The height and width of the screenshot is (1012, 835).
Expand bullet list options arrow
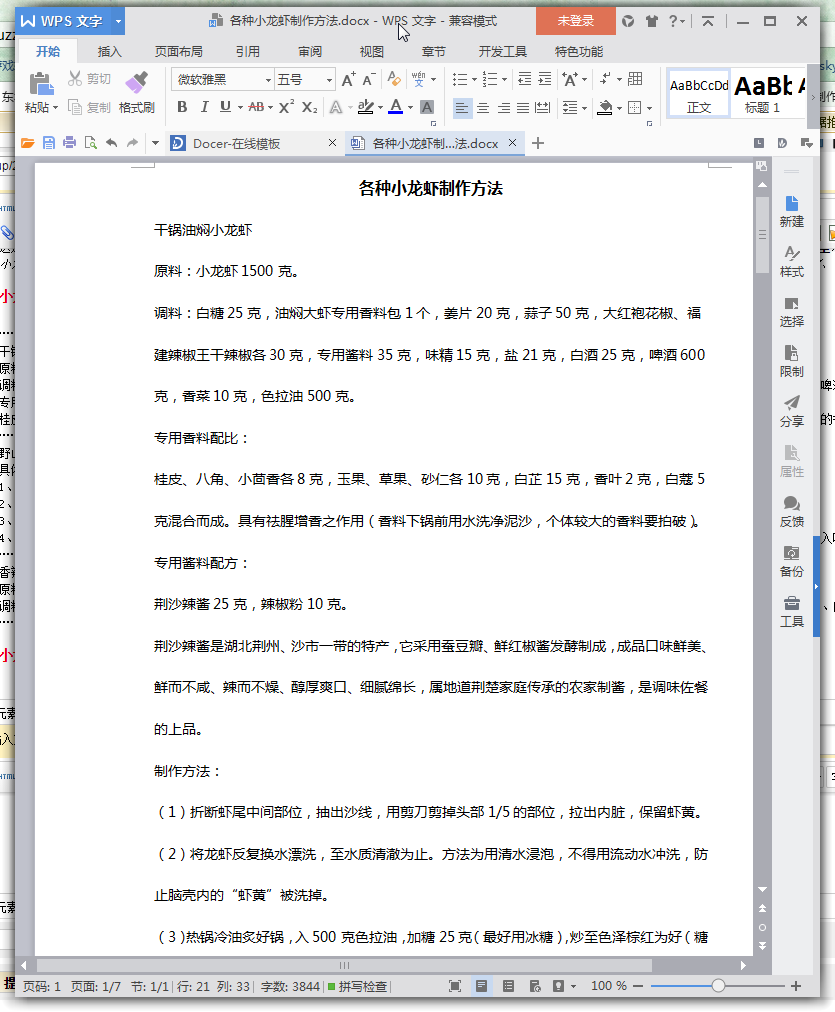pyautogui.click(x=474, y=80)
